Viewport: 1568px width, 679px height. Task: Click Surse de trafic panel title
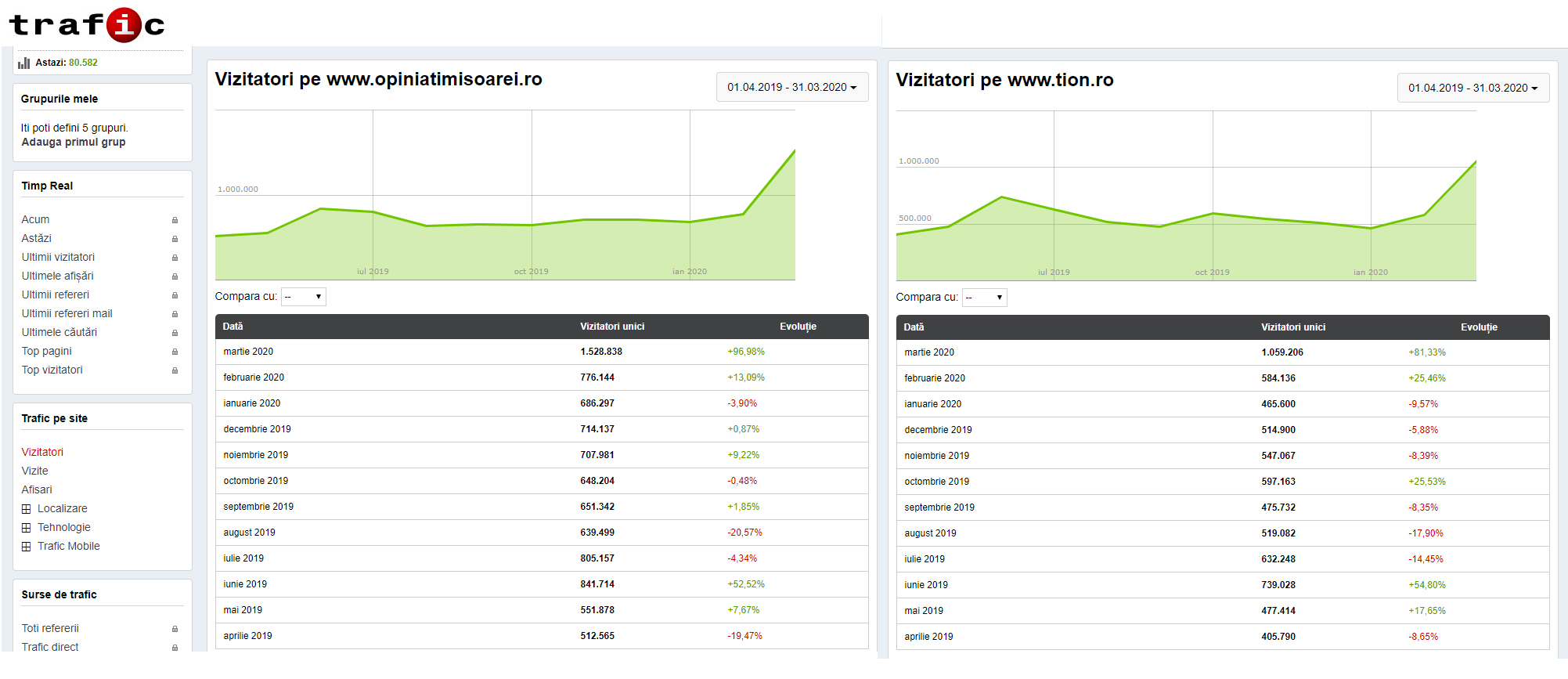59,594
